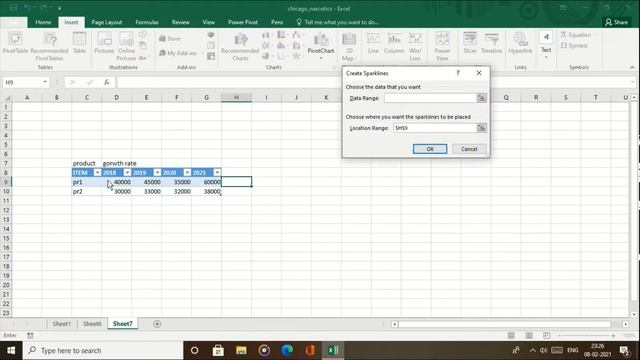Open Power View
The width and height of the screenshot is (640, 360).
[x=442, y=47]
